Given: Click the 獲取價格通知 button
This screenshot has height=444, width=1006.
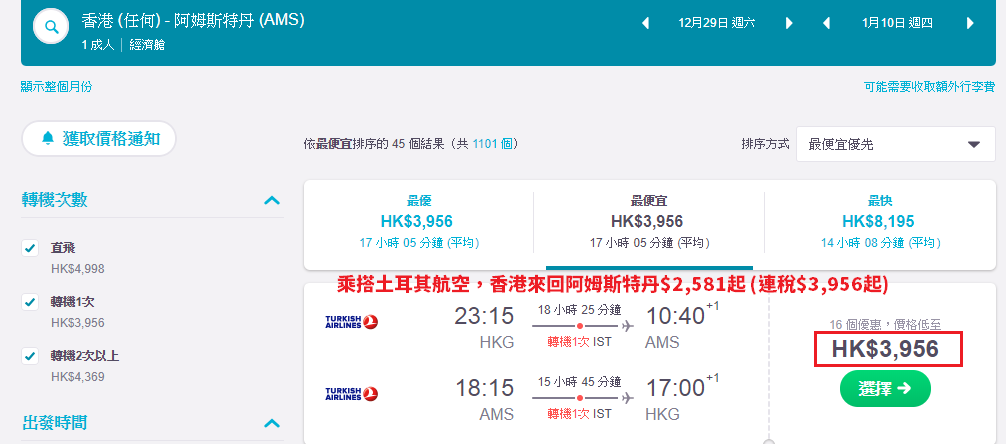Looking at the screenshot, I should [99, 139].
